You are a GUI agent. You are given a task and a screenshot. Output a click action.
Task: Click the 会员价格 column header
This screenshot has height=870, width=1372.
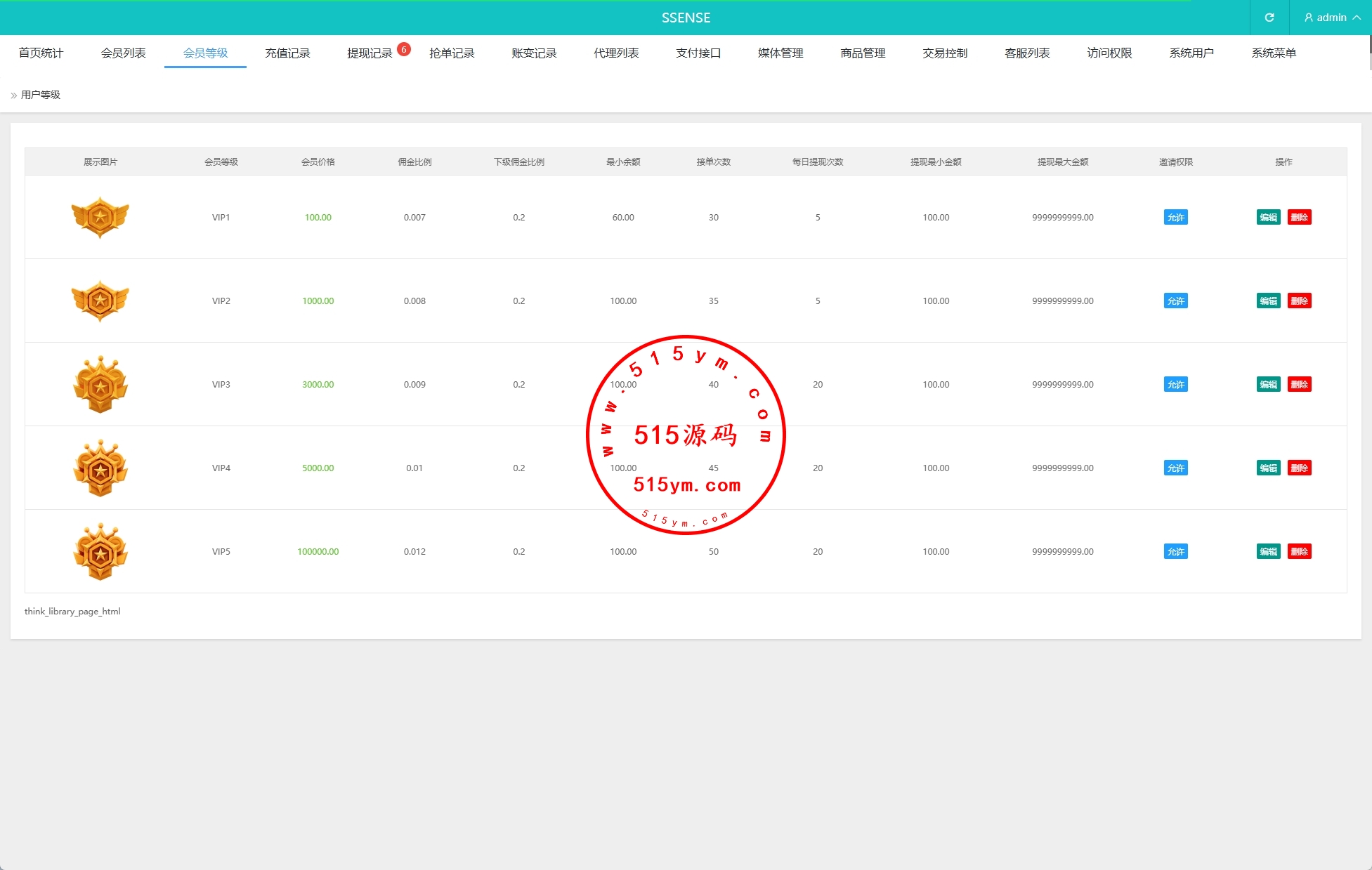[x=318, y=162]
